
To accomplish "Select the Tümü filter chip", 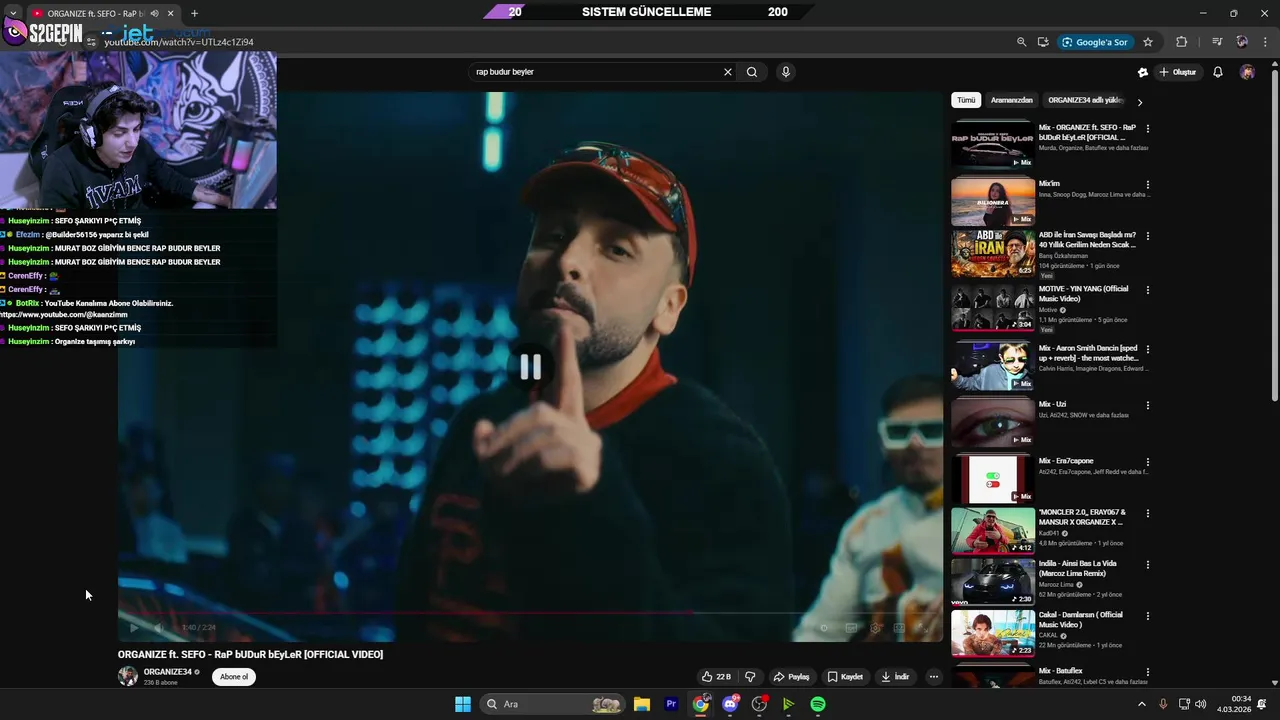I will click(966, 100).
